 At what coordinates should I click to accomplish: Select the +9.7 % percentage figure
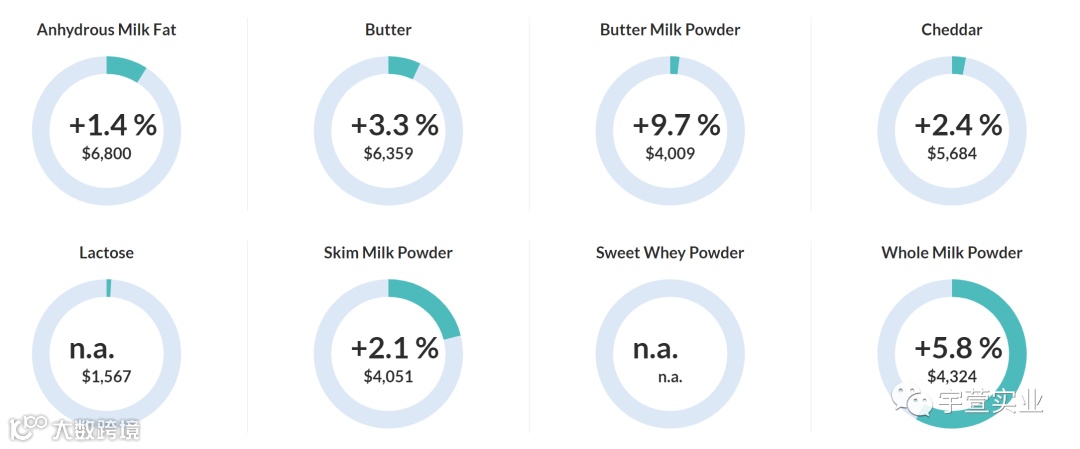pos(677,125)
